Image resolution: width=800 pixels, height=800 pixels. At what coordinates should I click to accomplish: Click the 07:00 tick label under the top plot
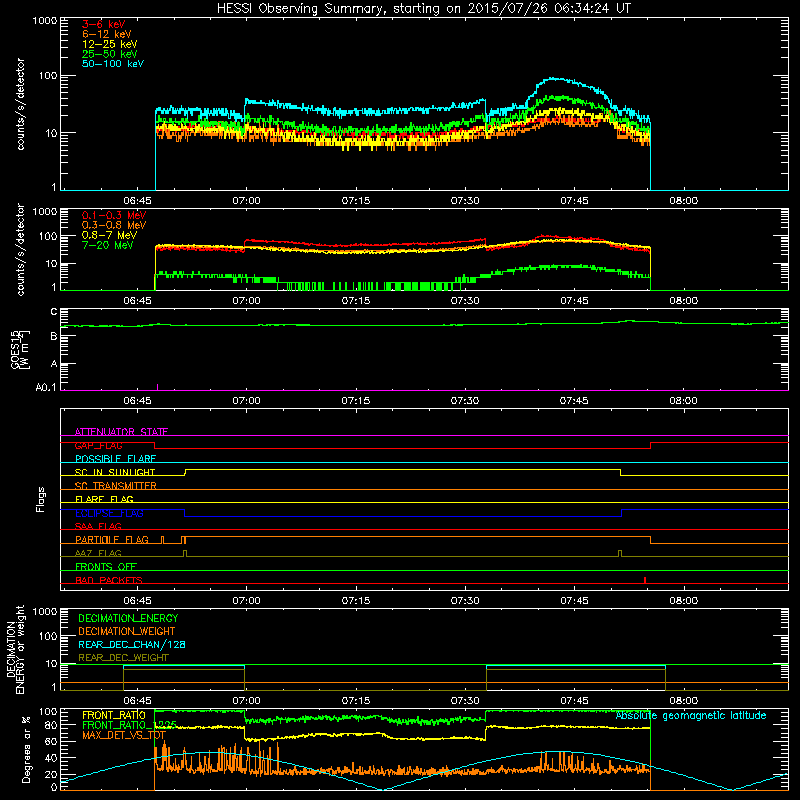[246, 201]
